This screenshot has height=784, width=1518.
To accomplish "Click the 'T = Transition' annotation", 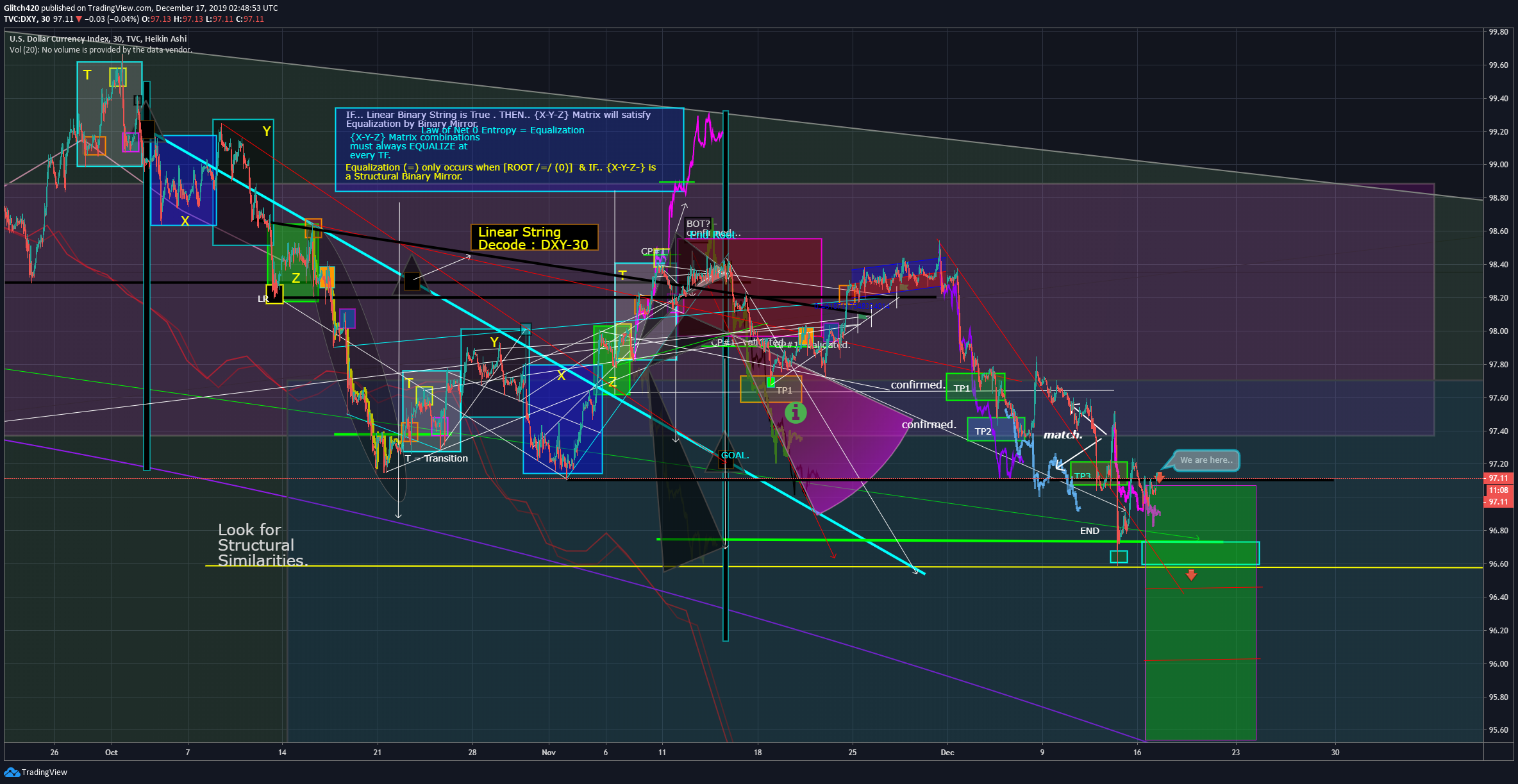I will [437, 458].
